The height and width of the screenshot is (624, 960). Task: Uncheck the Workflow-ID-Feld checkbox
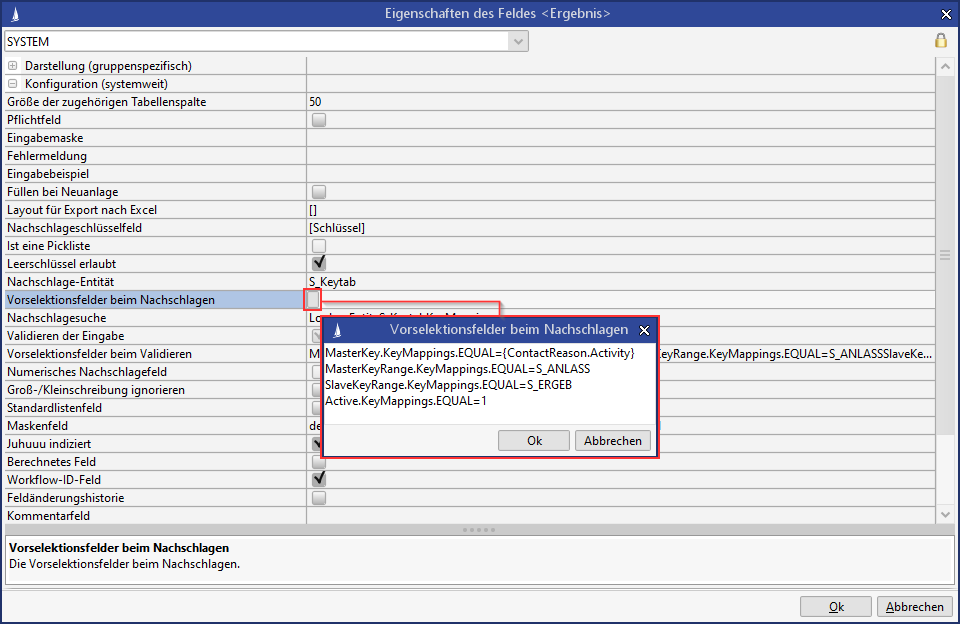click(319, 480)
